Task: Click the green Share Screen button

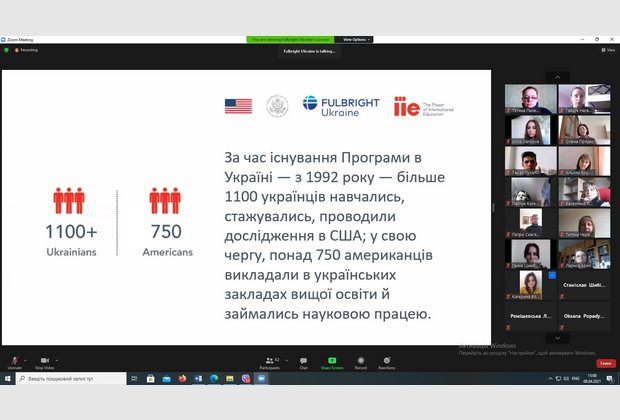Action: click(332, 362)
